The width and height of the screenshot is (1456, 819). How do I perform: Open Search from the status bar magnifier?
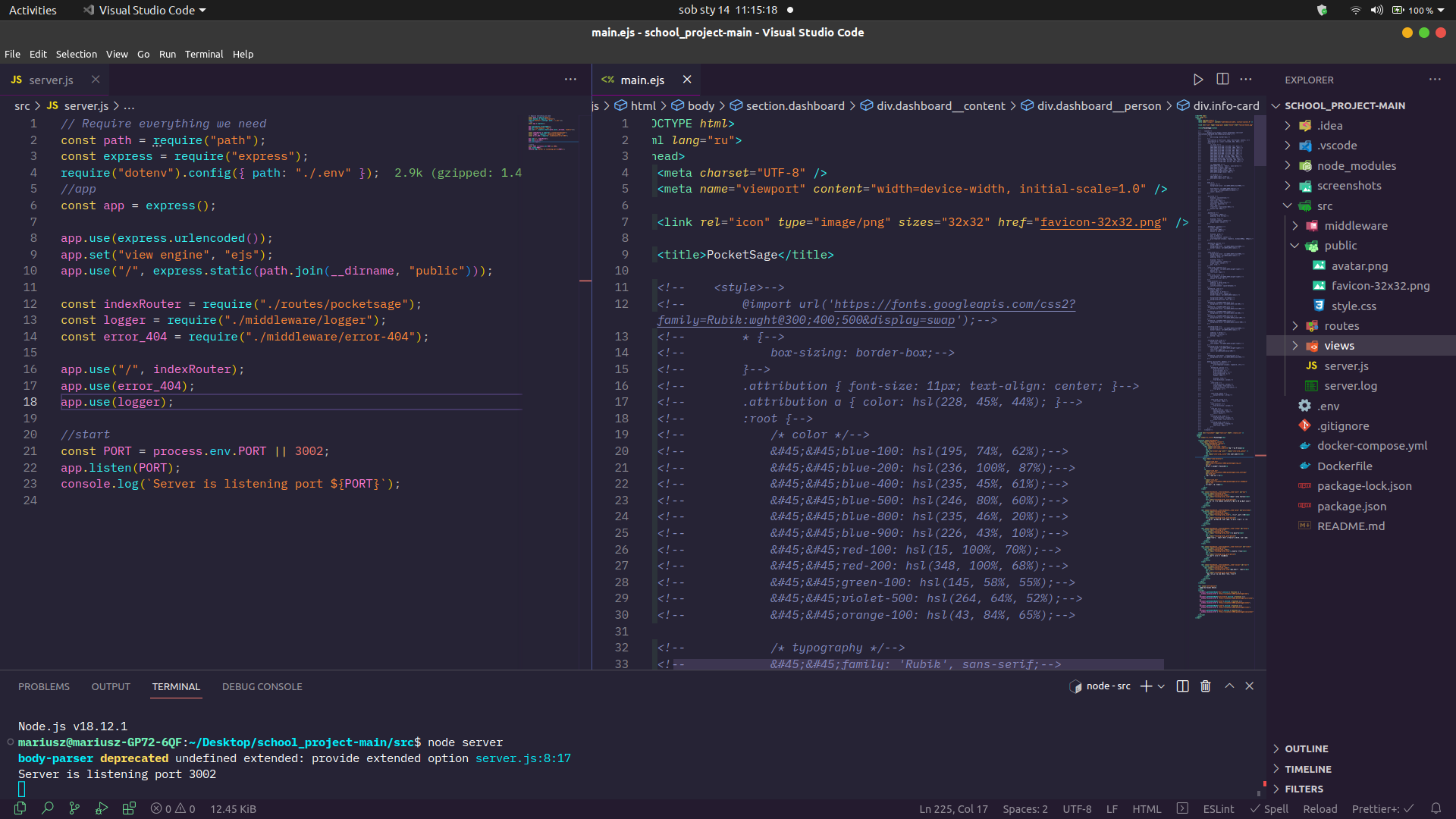pyautogui.click(x=48, y=808)
